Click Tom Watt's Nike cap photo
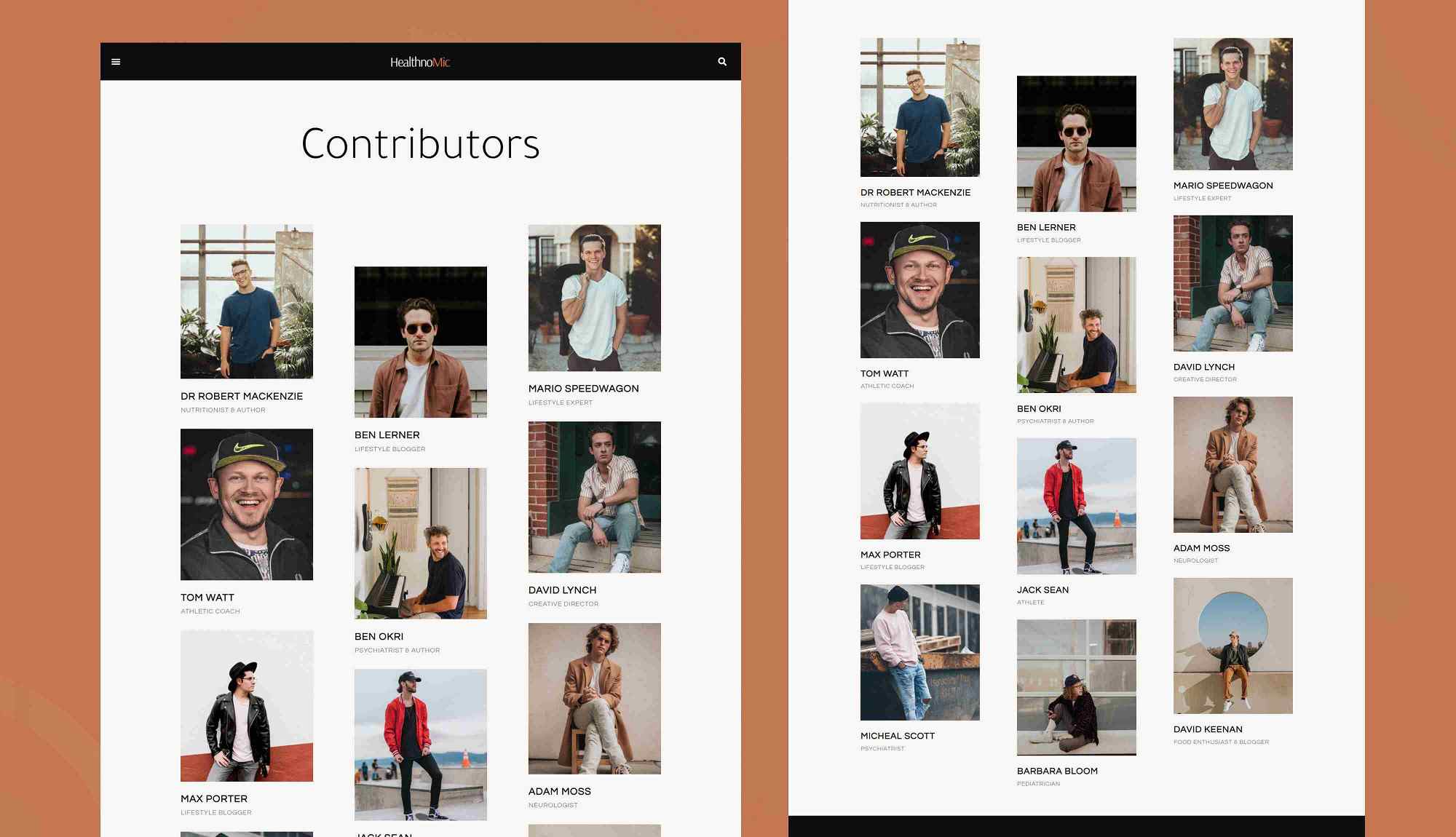This screenshot has height=837, width=1456. point(247,504)
